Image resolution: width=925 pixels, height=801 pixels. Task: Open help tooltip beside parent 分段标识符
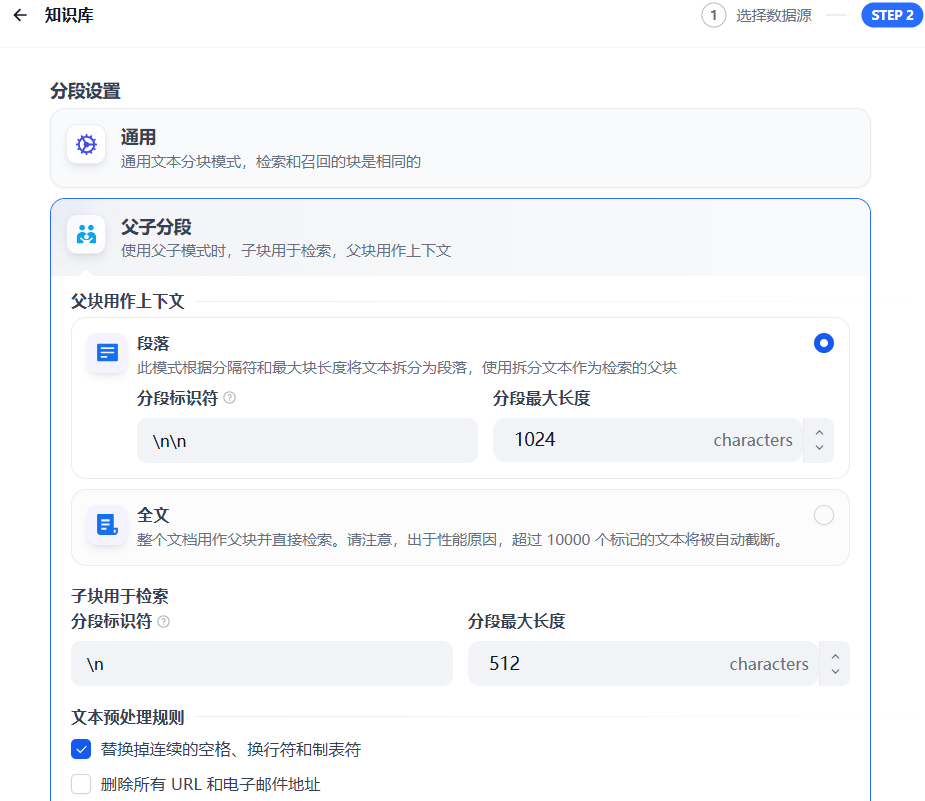click(x=230, y=398)
